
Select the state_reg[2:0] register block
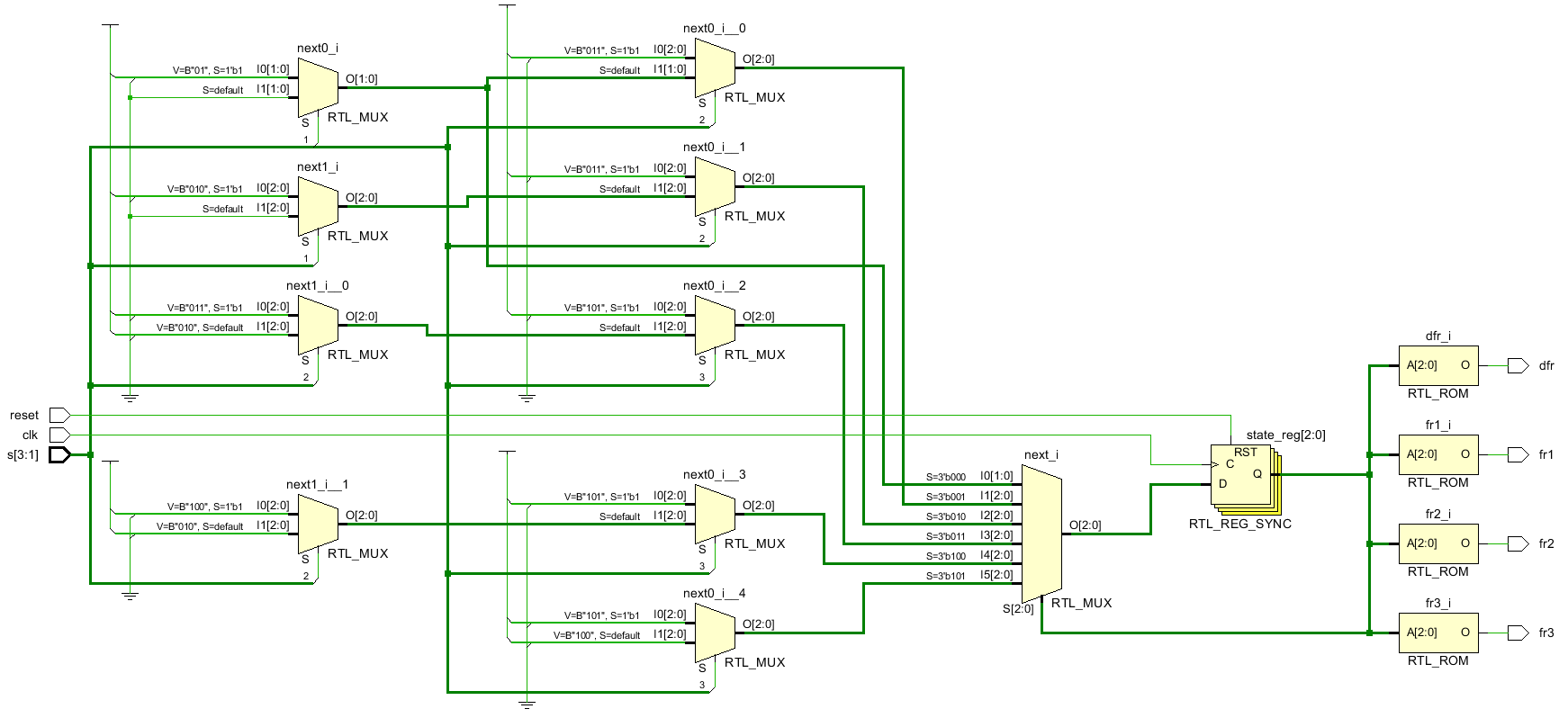coord(1246,480)
